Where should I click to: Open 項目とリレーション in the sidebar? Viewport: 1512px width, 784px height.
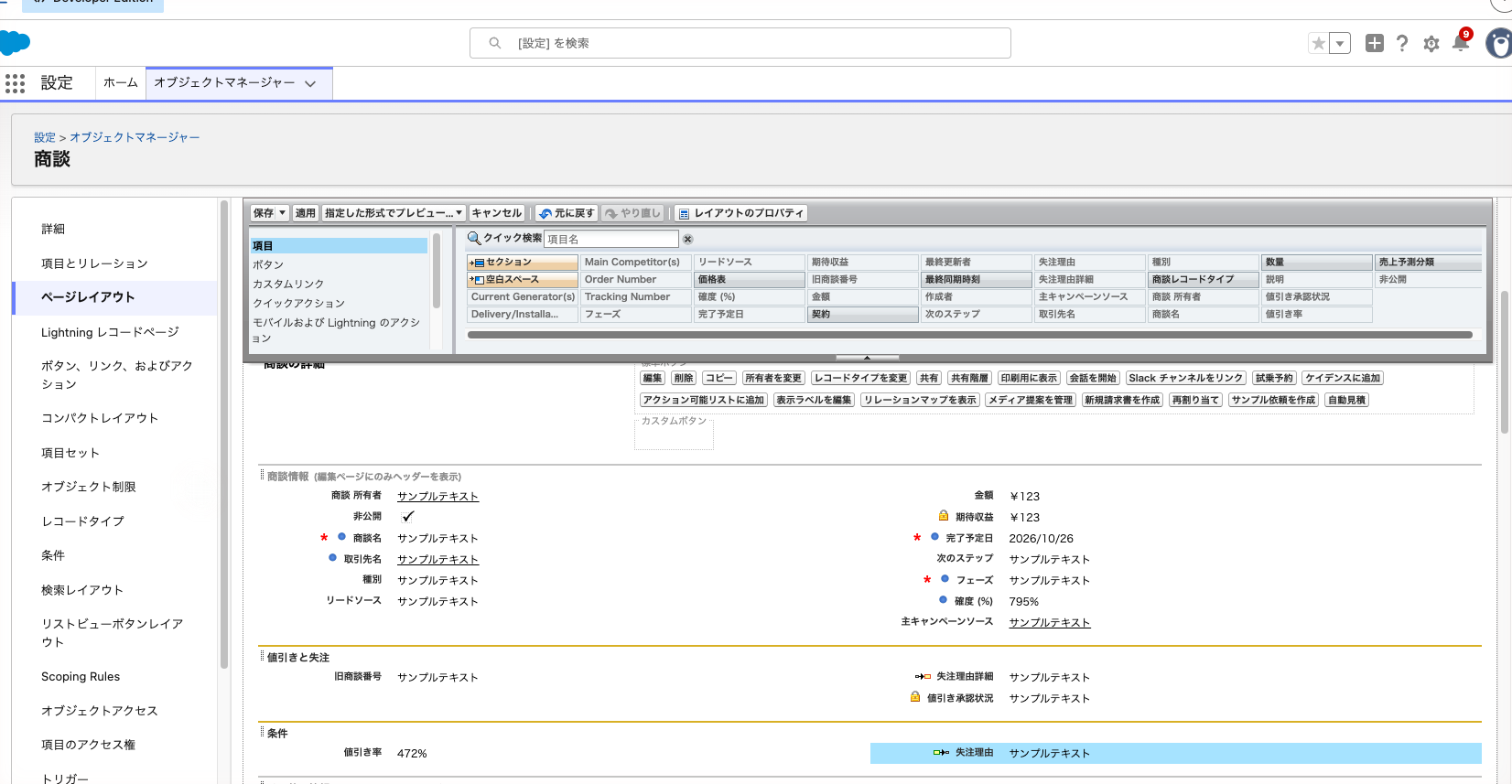[x=94, y=263]
